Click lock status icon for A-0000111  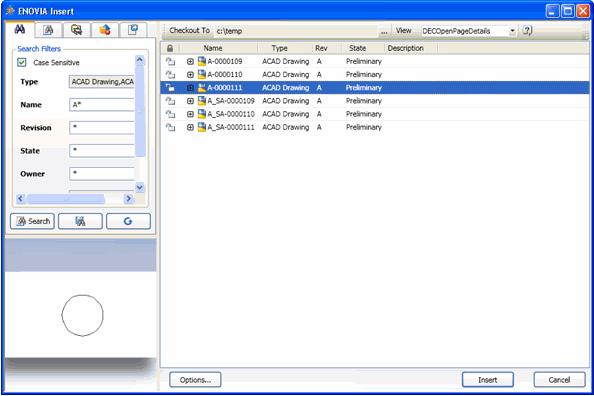[x=170, y=88]
